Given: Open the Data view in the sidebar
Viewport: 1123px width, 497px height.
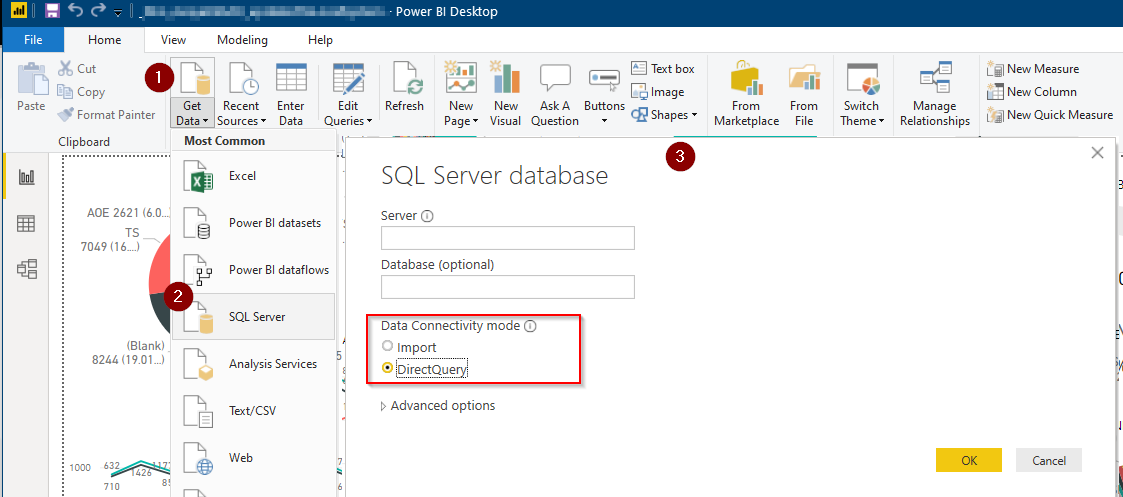Looking at the screenshot, I should pos(26,223).
